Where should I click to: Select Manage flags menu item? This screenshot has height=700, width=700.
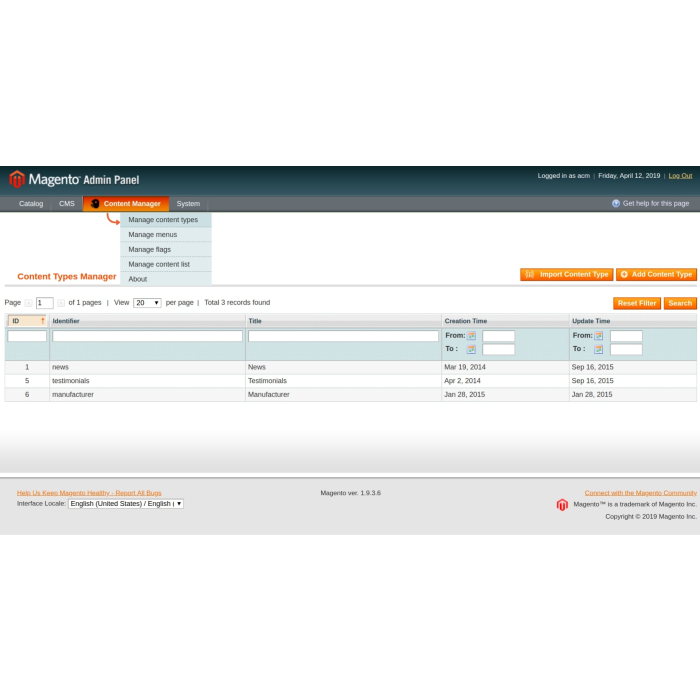click(166, 249)
